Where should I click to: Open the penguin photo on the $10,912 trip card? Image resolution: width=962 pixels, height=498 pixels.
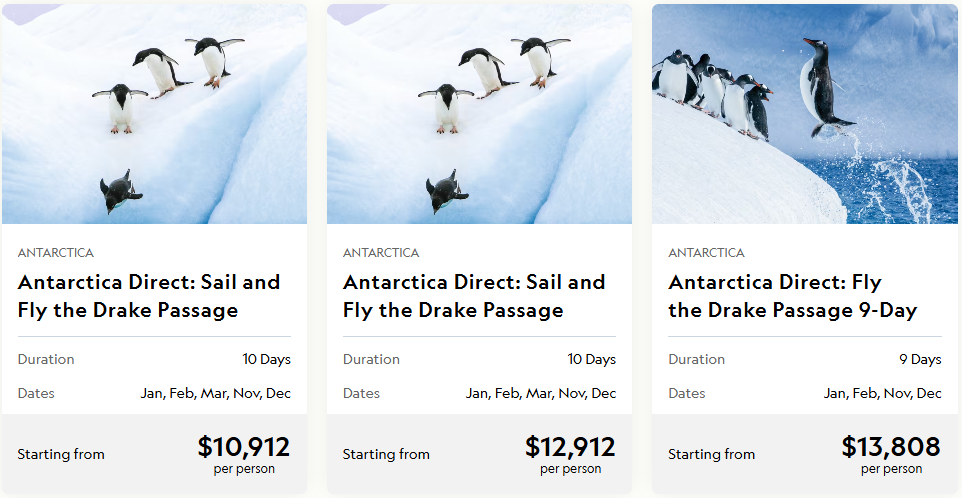(154, 114)
